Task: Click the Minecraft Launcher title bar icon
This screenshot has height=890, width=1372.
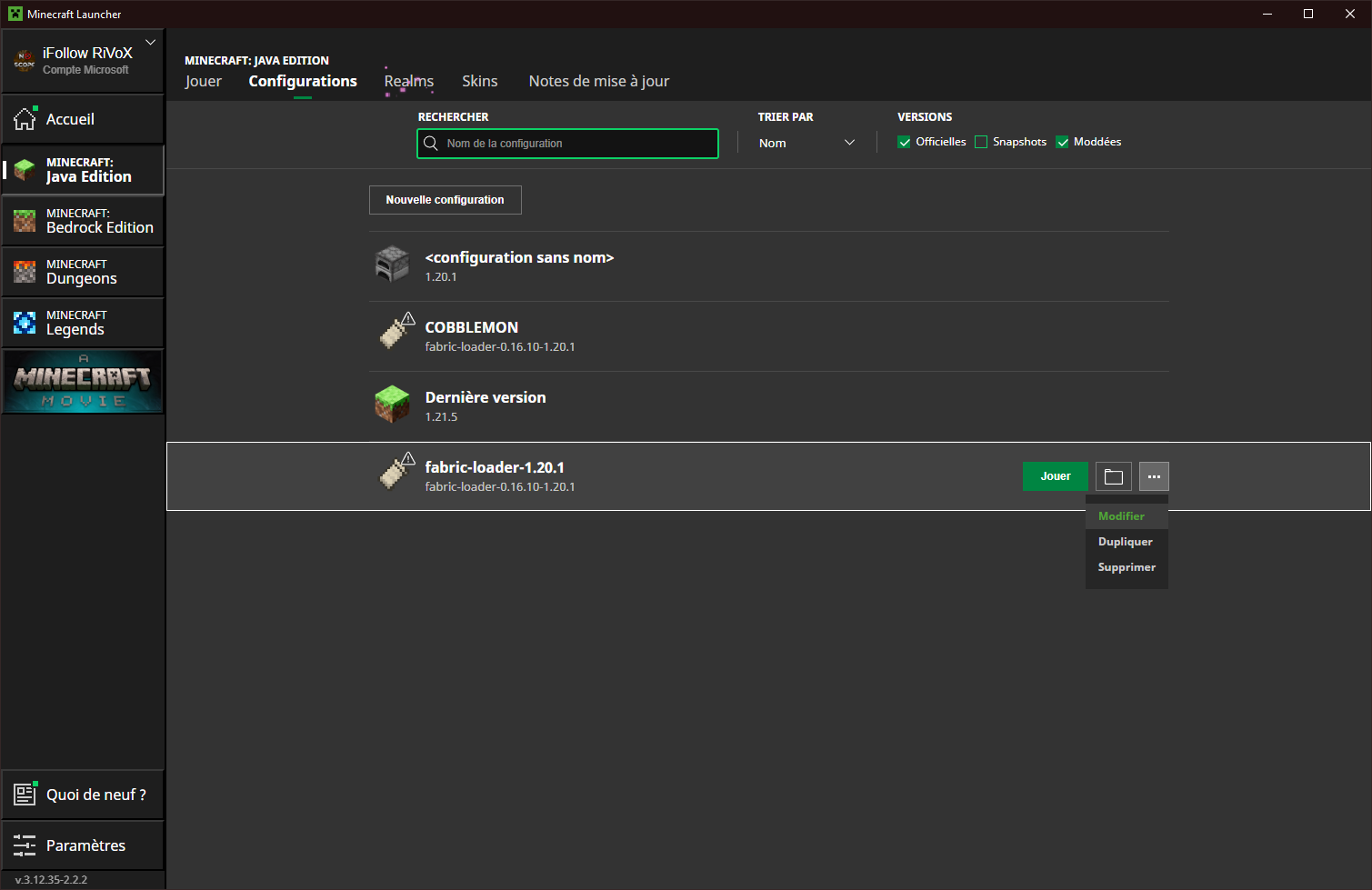Action: point(15,14)
